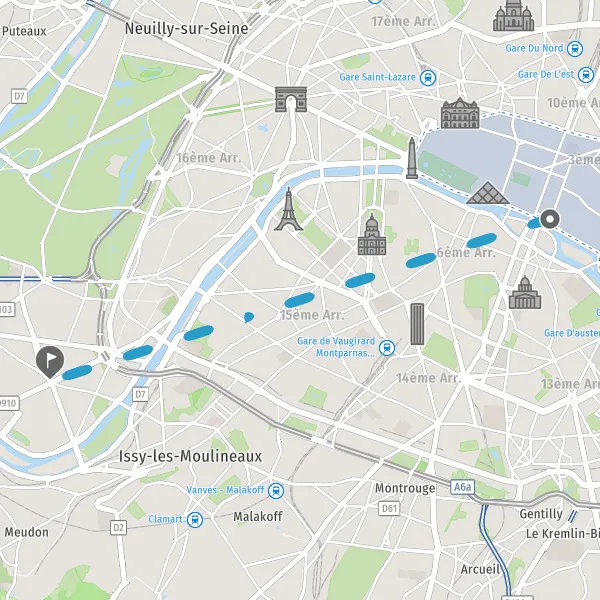Click the A6a highway shield
Screen dimensions: 600x600
[463, 487]
